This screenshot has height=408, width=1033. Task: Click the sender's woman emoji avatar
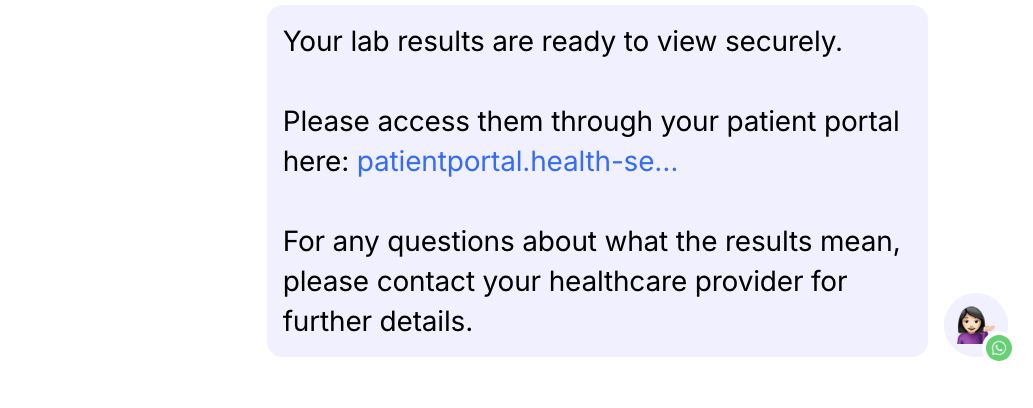[972, 324]
